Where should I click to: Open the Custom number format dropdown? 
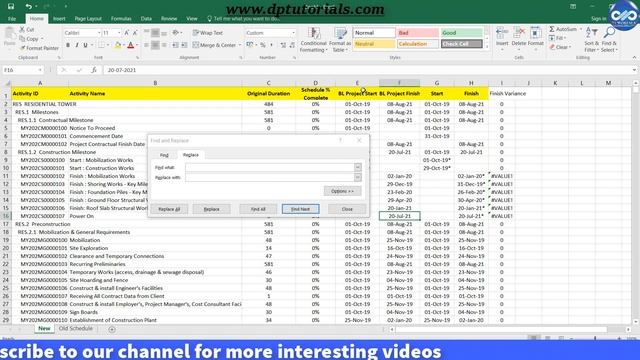293,33
